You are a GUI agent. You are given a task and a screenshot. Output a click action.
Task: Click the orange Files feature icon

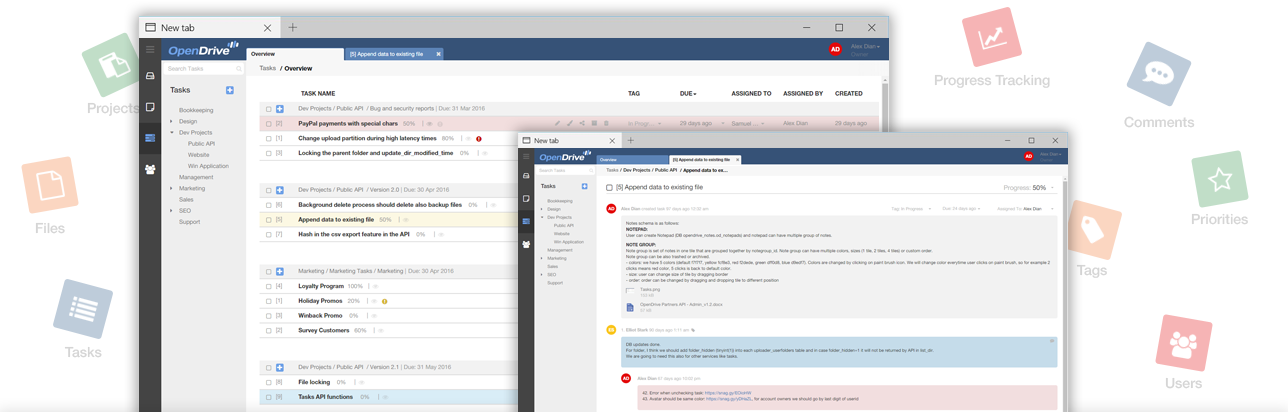tap(49, 185)
